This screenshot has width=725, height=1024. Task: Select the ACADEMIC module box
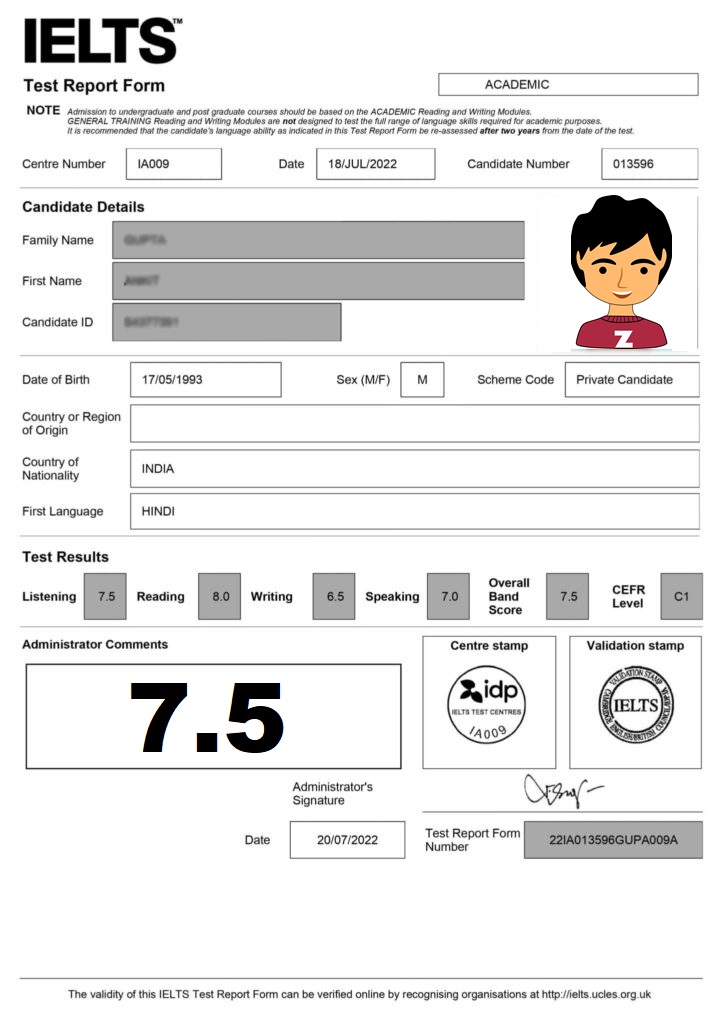point(567,84)
